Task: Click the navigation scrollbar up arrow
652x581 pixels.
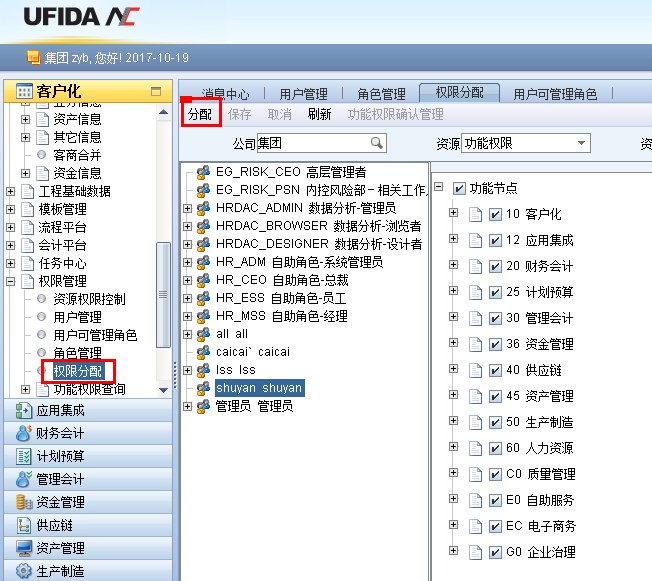Action: (163, 112)
